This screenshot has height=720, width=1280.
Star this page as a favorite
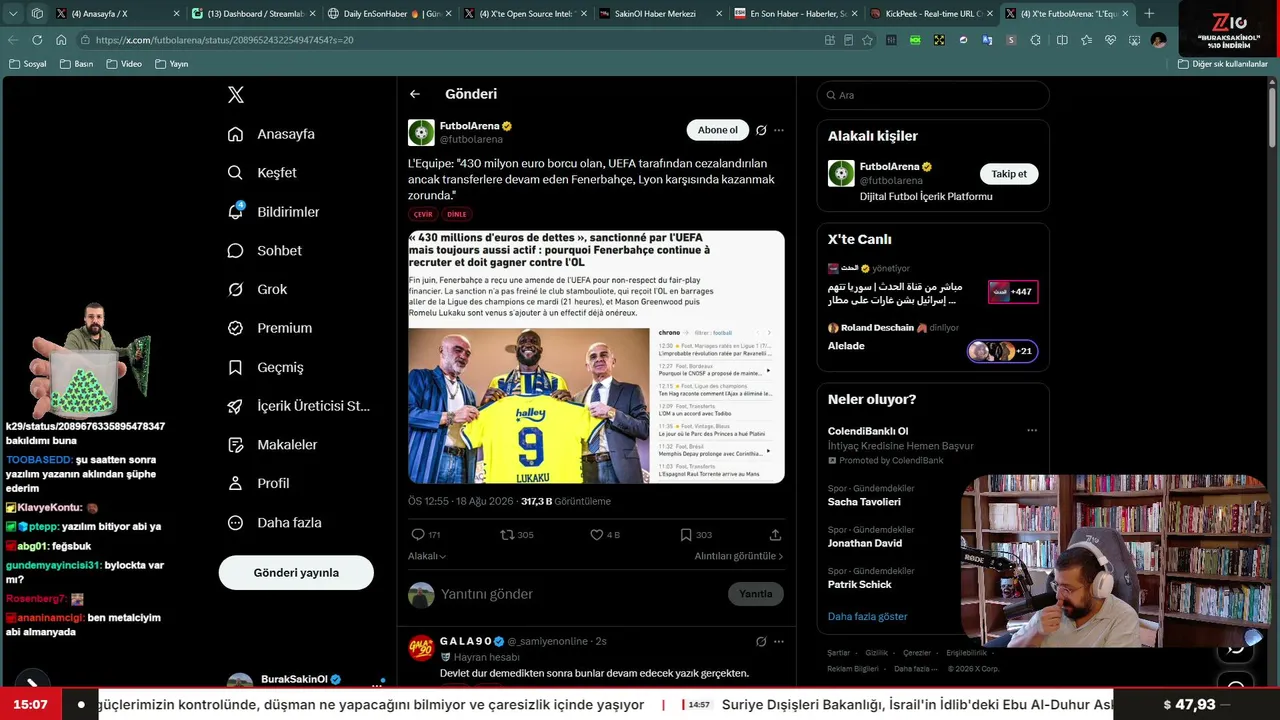coord(867,40)
